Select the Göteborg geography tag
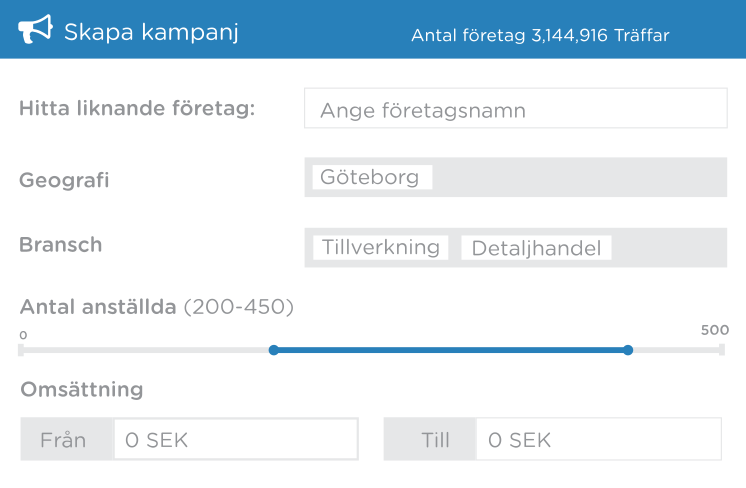Screen dimensions: 746x488 (x=372, y=177)
